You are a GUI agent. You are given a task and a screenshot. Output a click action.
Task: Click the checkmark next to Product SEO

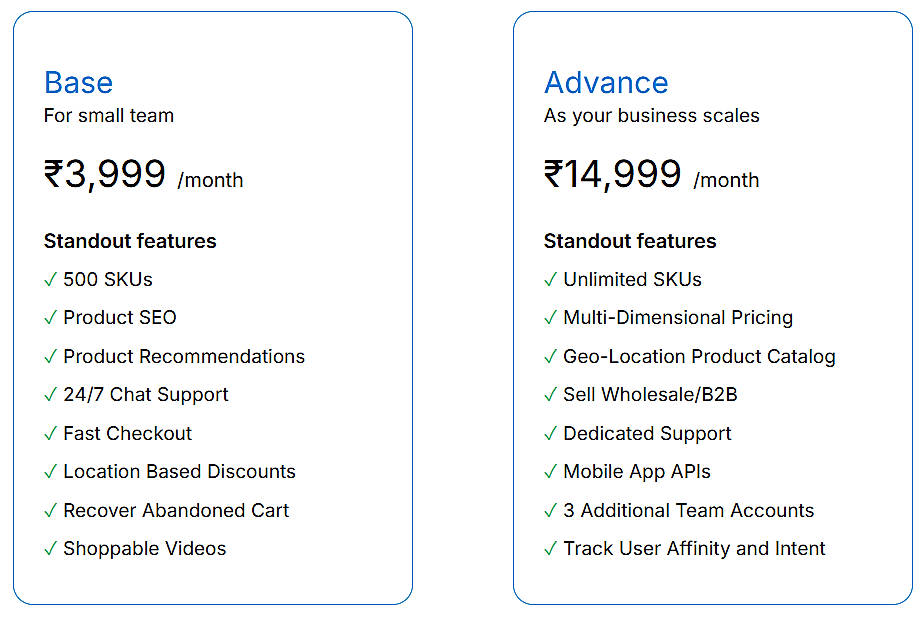(x=51, y=318)
